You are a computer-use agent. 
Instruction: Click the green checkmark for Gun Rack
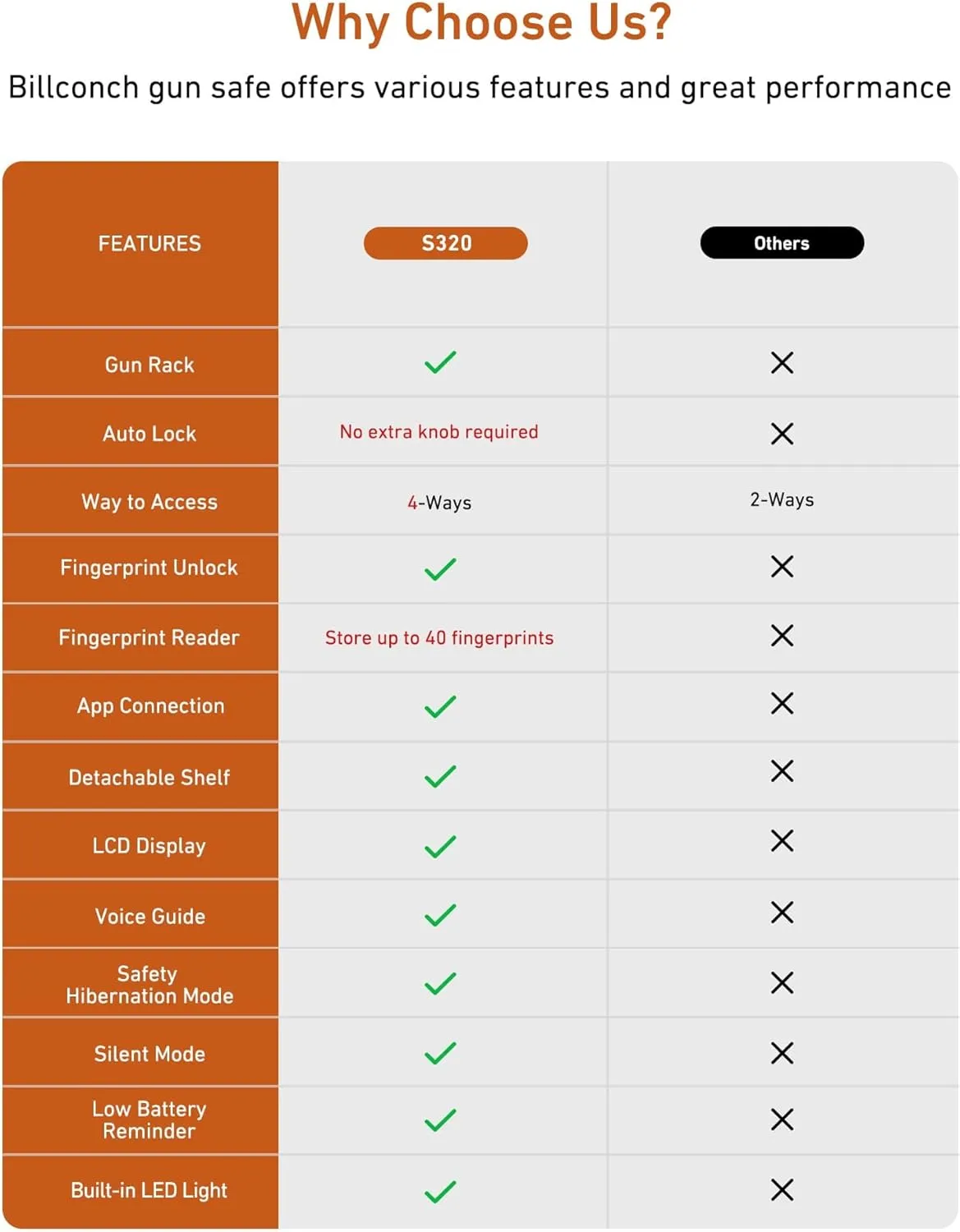tap(440, 362)
